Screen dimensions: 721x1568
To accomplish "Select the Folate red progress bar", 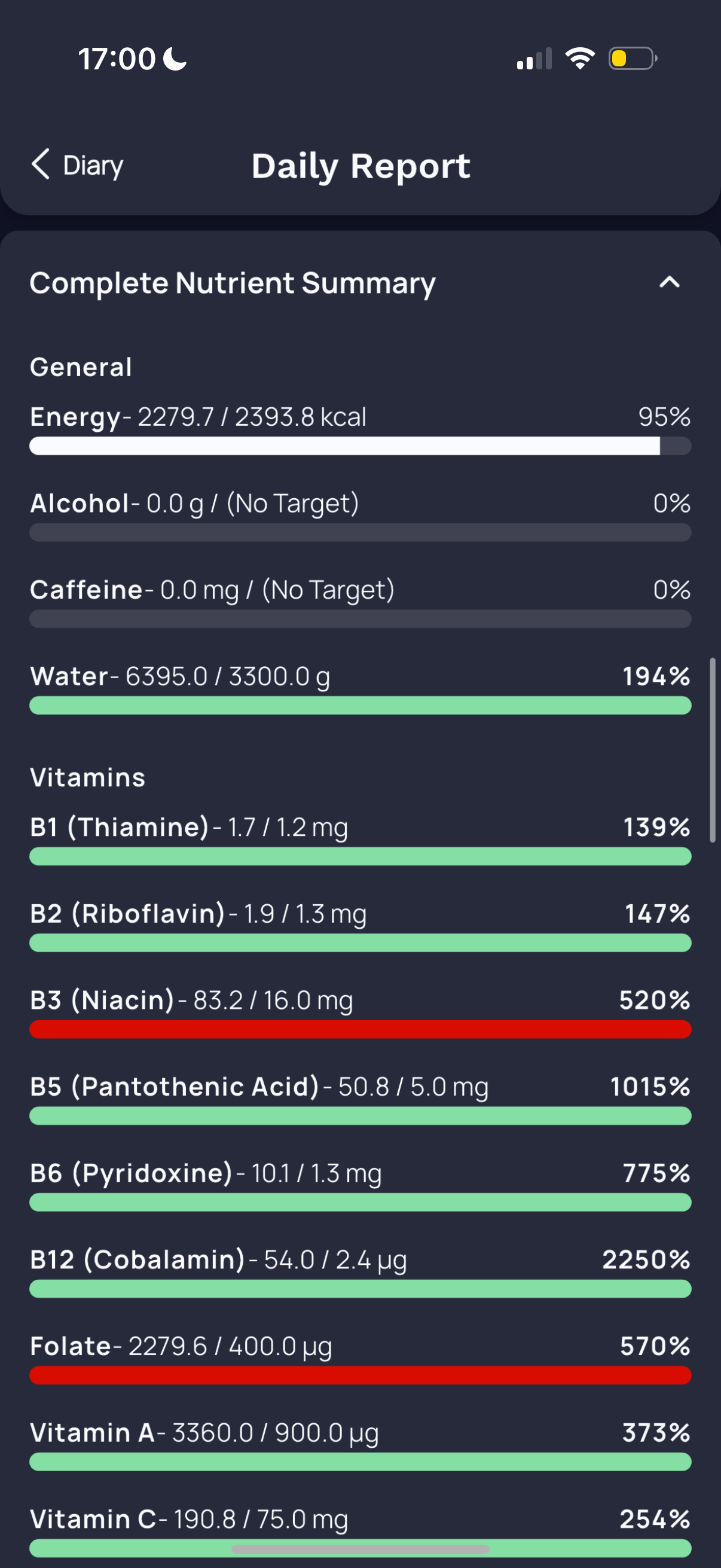I will point(360,1375).
